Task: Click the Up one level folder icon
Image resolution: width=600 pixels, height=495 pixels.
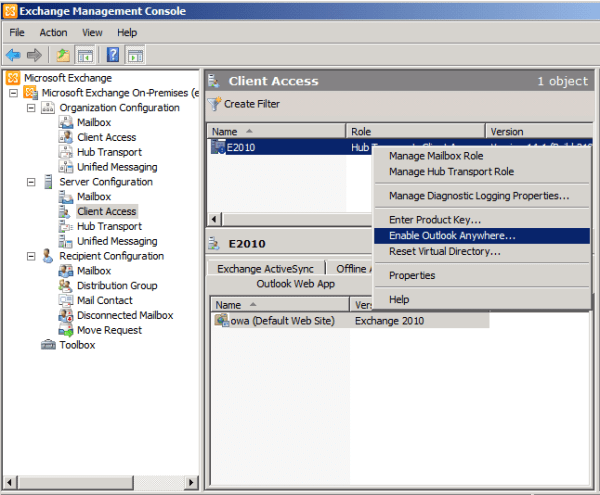Action: click(x=63, y=55)
